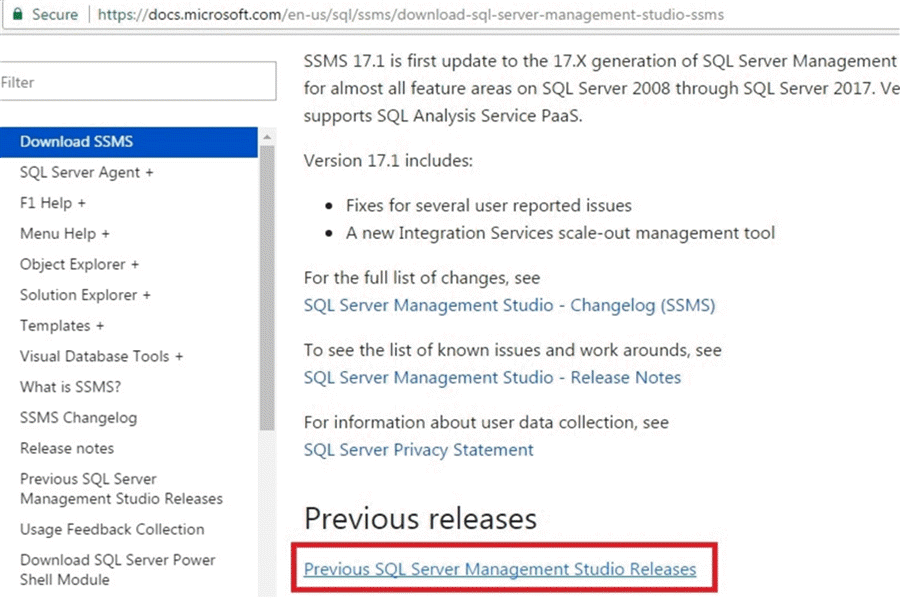The height and width of the screenshot is (598, 900).
Task: Focus the Filter text box
Action: 137,82
